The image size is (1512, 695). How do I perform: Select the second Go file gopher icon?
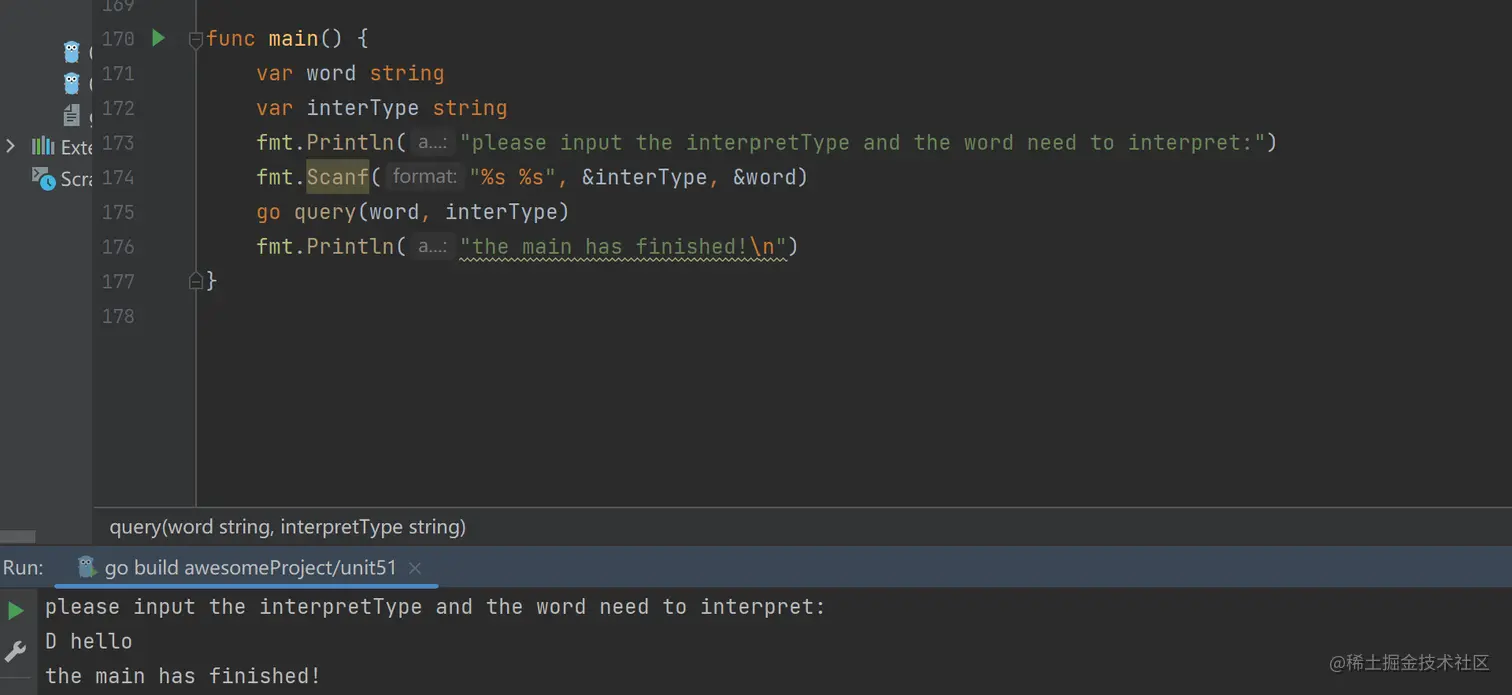[x=71, y=83]
